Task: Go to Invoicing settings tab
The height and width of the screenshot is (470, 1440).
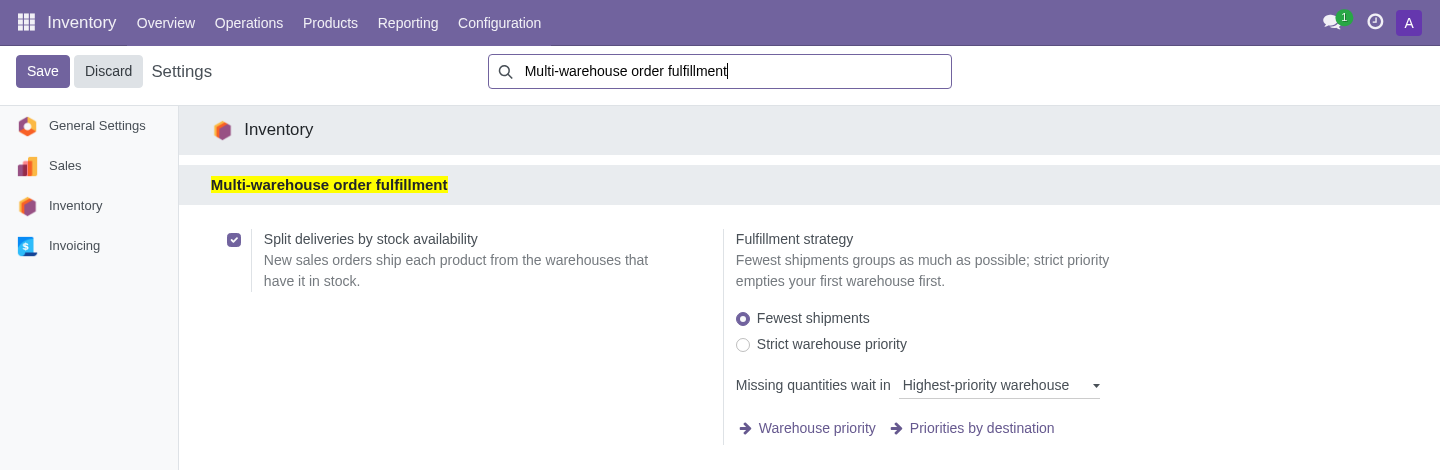Action: pyautogui.click(x=89, y=246)
